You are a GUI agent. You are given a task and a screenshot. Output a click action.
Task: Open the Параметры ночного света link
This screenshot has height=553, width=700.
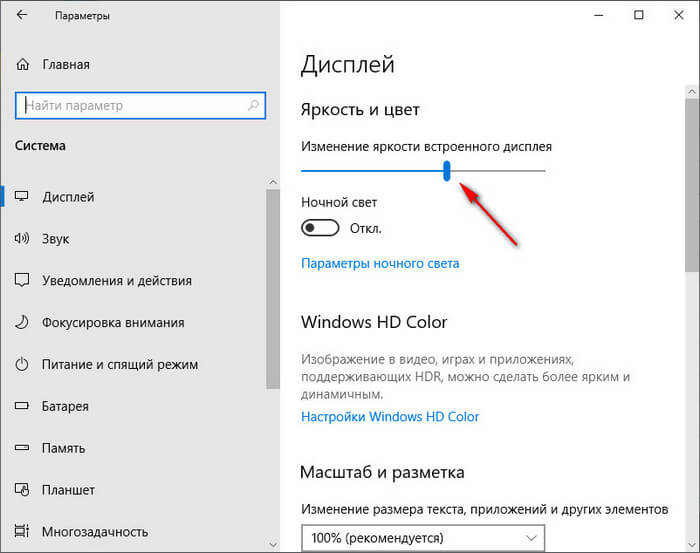point(380,264)
